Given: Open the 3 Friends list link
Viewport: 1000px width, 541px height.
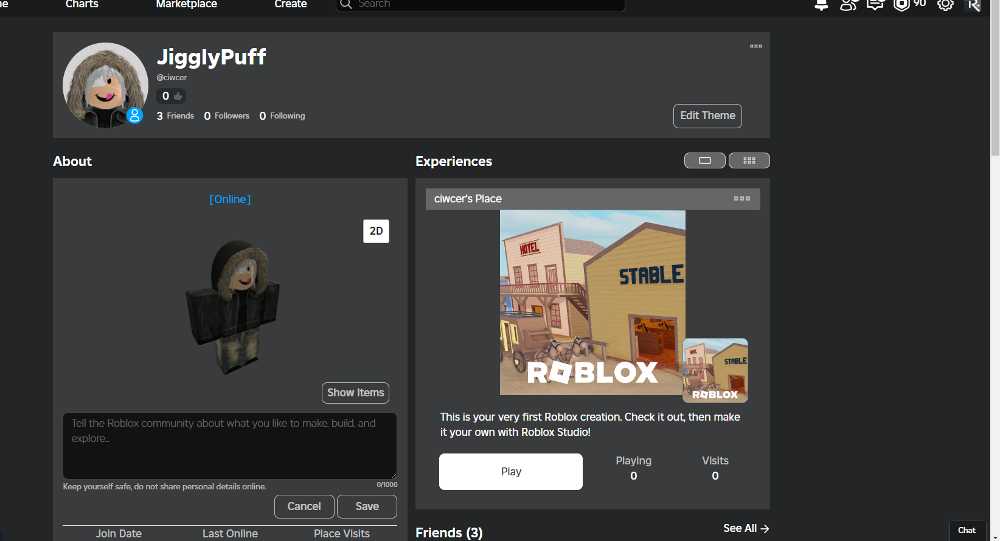Looking at the screenshot, I should (175, 115).
